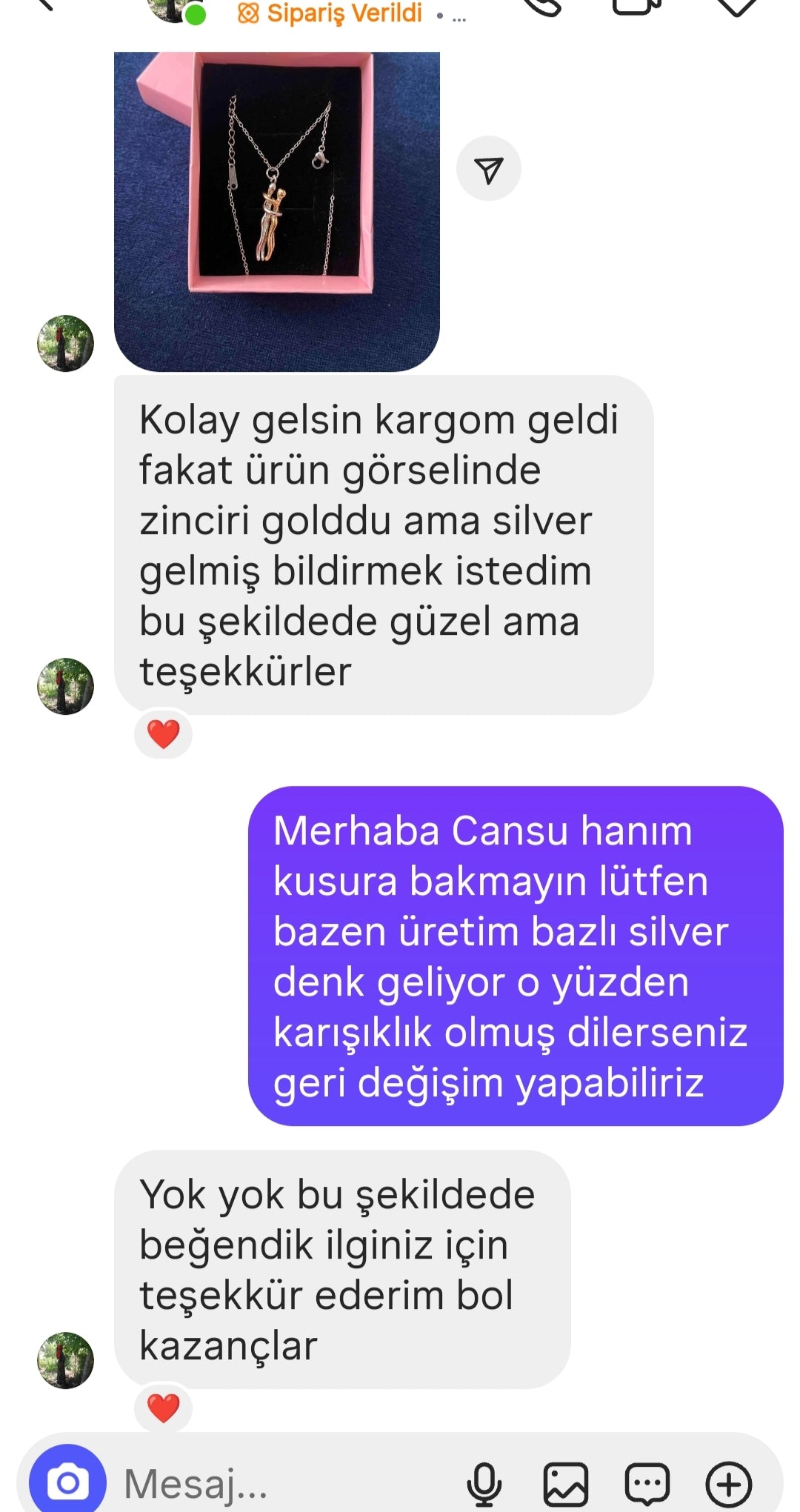800x1512 pixels.
Task: Tap heart reaction under 'Yok yok' message
Action: 164,1408
